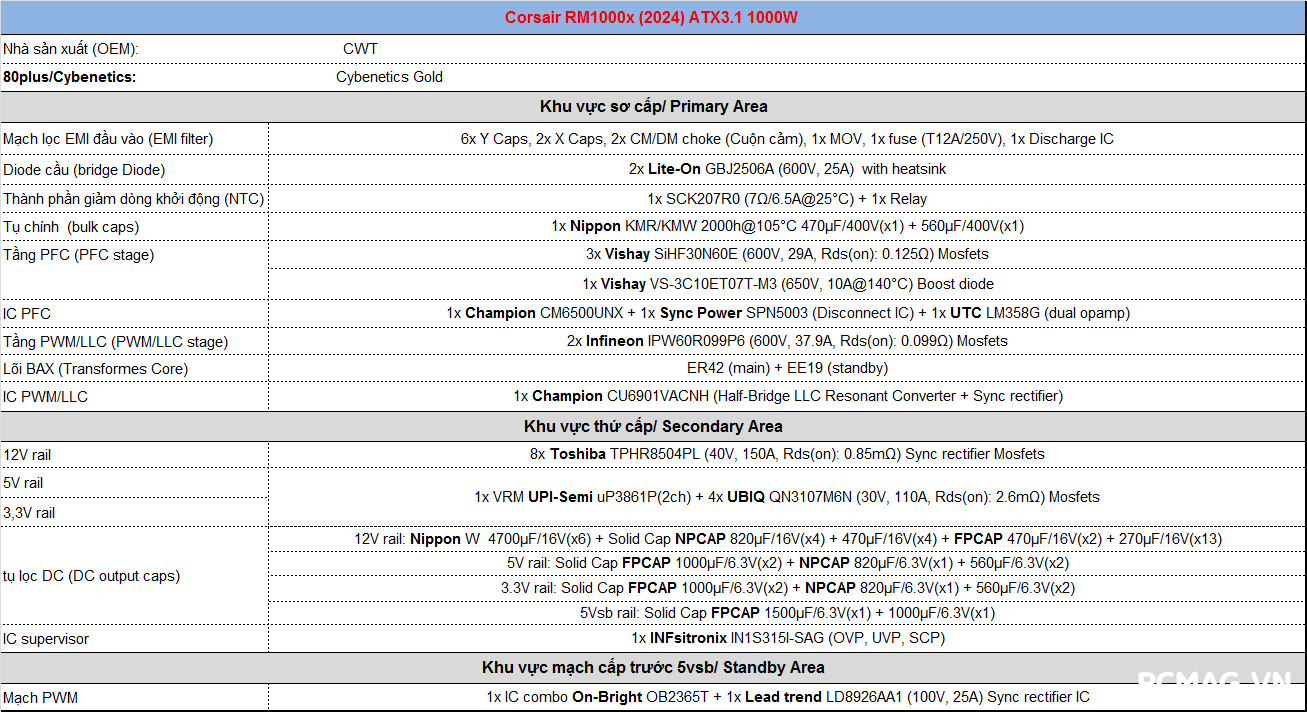Select the 'ER42 (main) + EE19 (standby)' cell
This screenshot has height=712, width=1307.
coord(787,368)
